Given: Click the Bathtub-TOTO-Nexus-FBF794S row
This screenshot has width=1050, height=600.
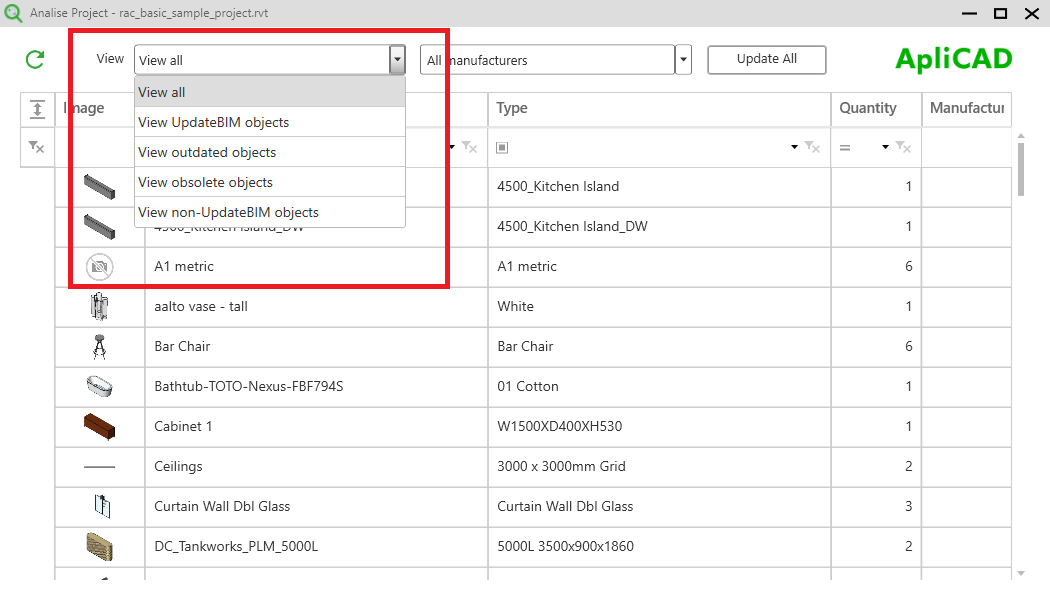Looking at the screenshot, I should tap(300, 386).
